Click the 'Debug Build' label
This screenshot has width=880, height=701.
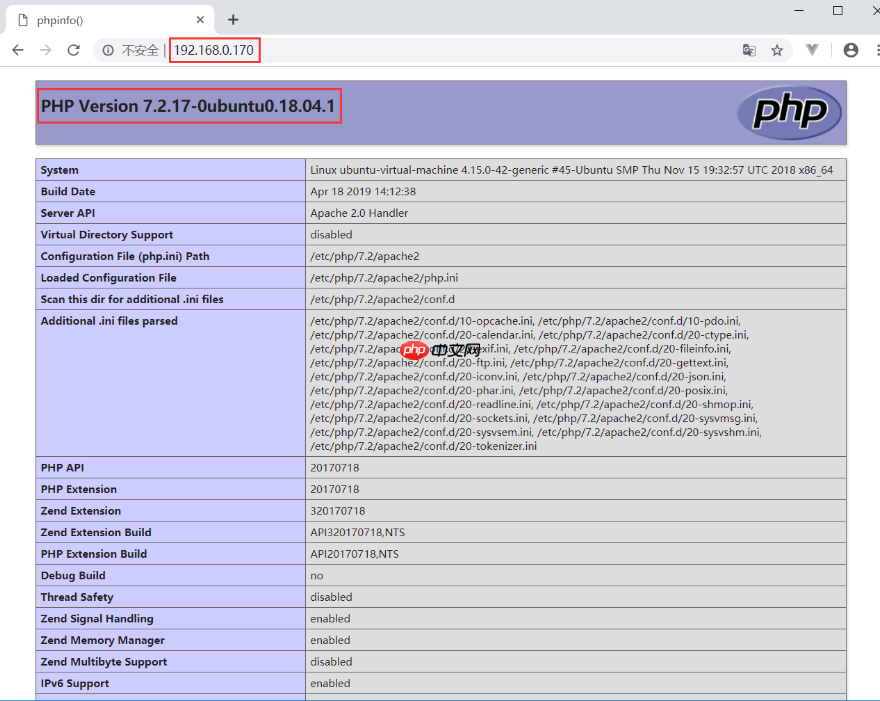(73, 575)
